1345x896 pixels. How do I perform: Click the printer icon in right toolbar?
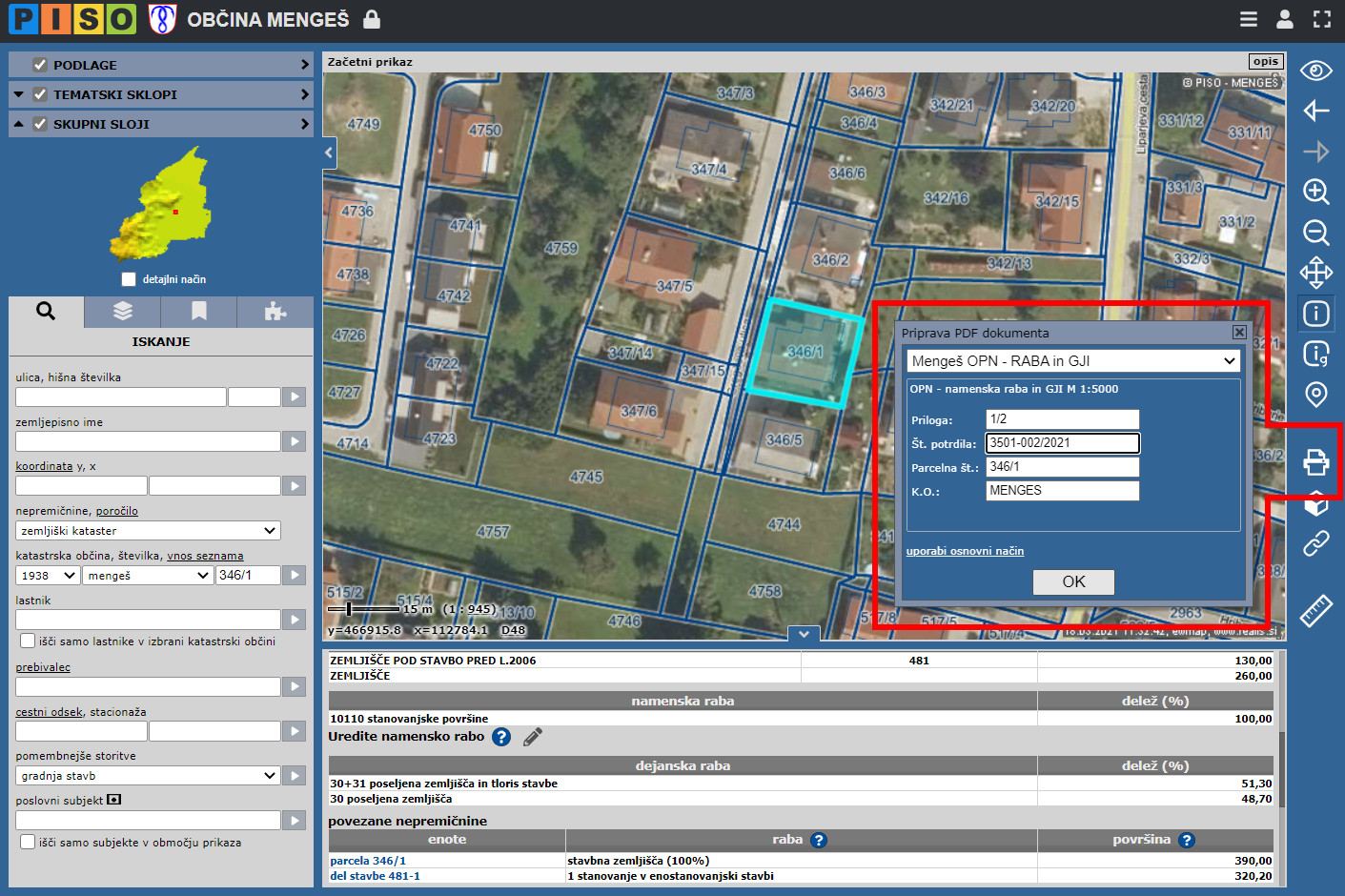[x=1315, y=462]
